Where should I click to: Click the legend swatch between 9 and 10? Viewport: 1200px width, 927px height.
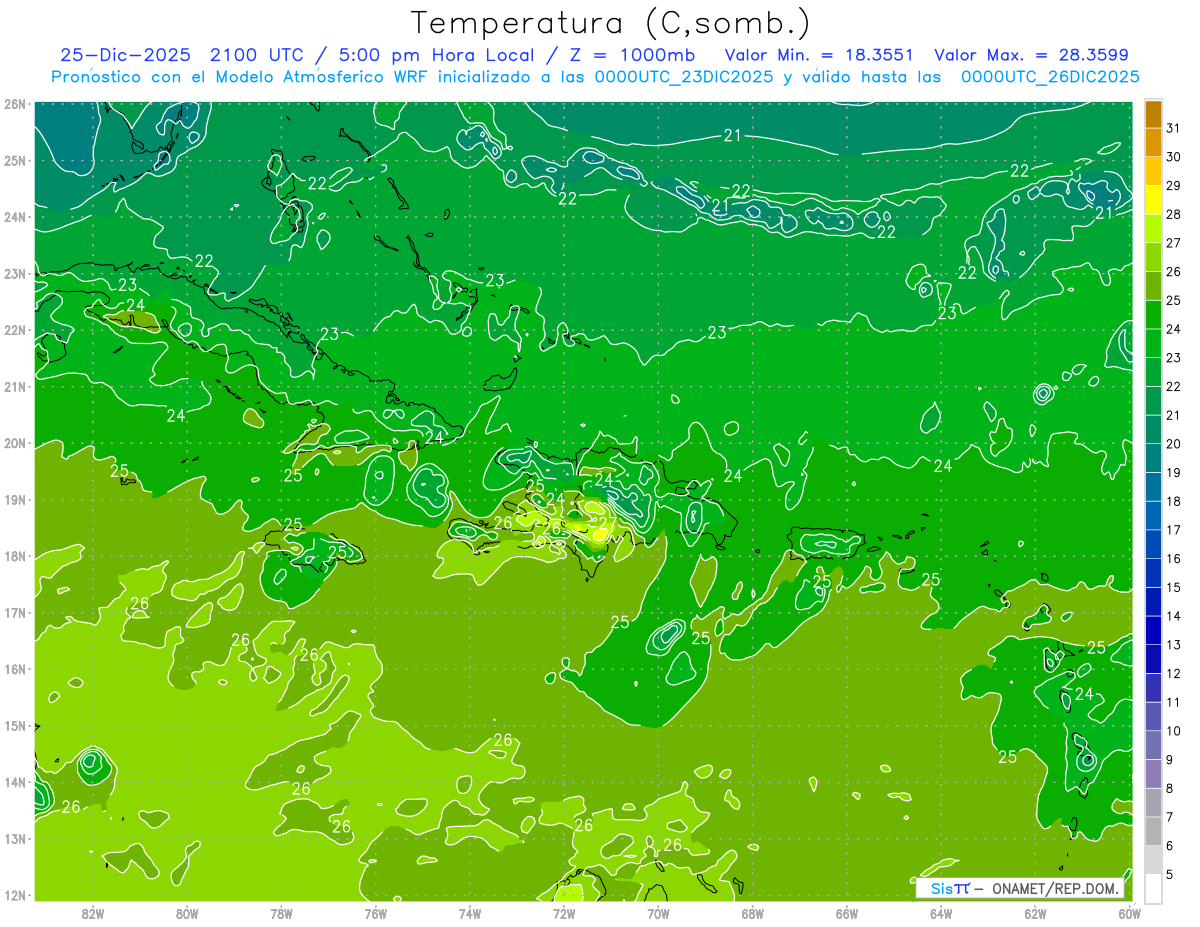pyautogui.click(x=1153, y=745)
